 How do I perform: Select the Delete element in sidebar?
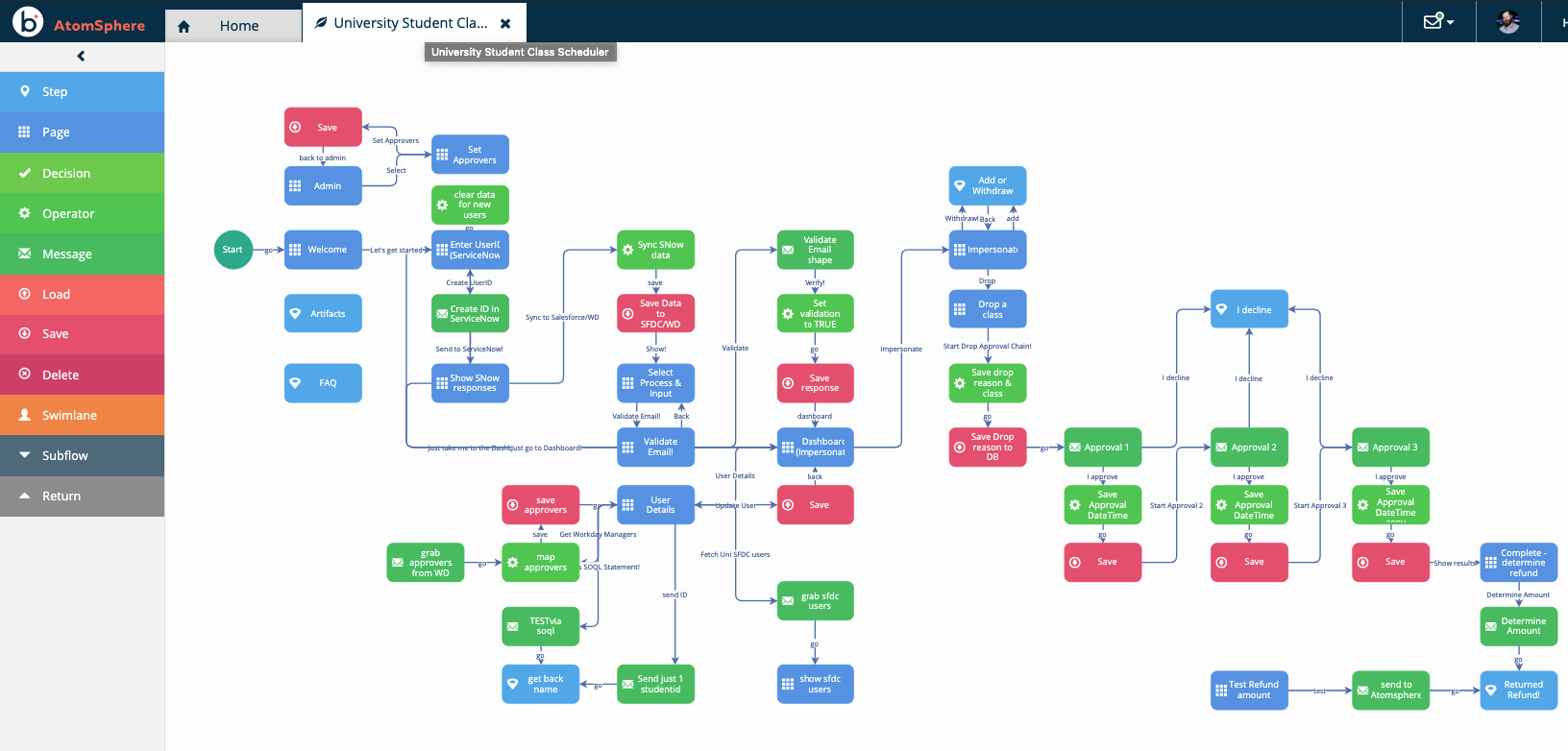pyautogui.click(x=82, y=375)
